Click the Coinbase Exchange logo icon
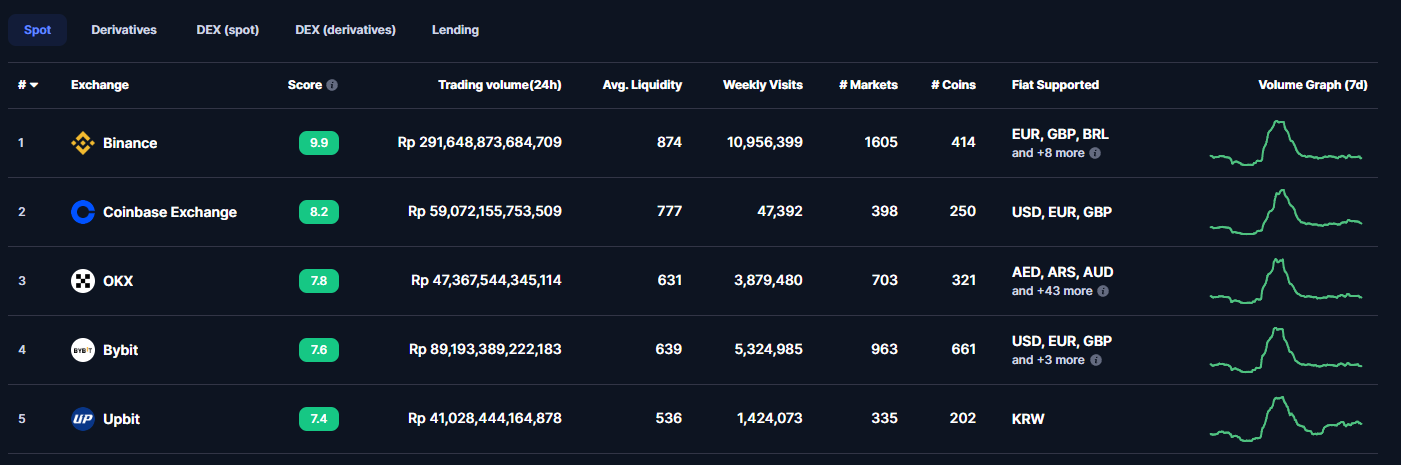The height and width of the screenshot is (465, 1401). pos(83,212)
